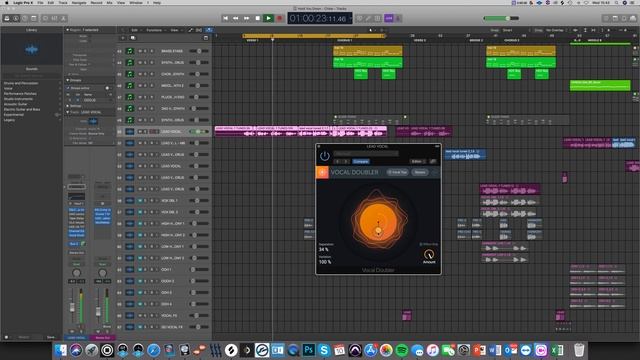
Task: Open the Browsers button at top right
Action: pyautogui.click(x=633, y=18)
